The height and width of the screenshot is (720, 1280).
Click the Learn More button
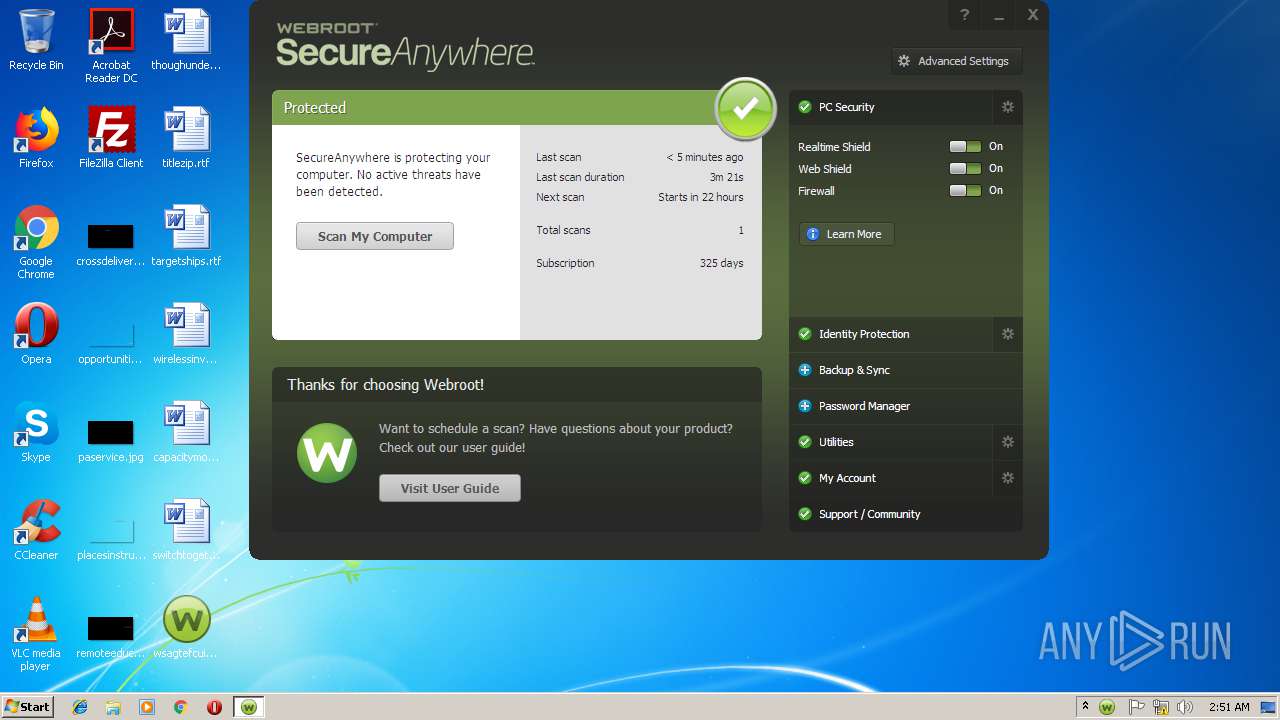[846, 234]
